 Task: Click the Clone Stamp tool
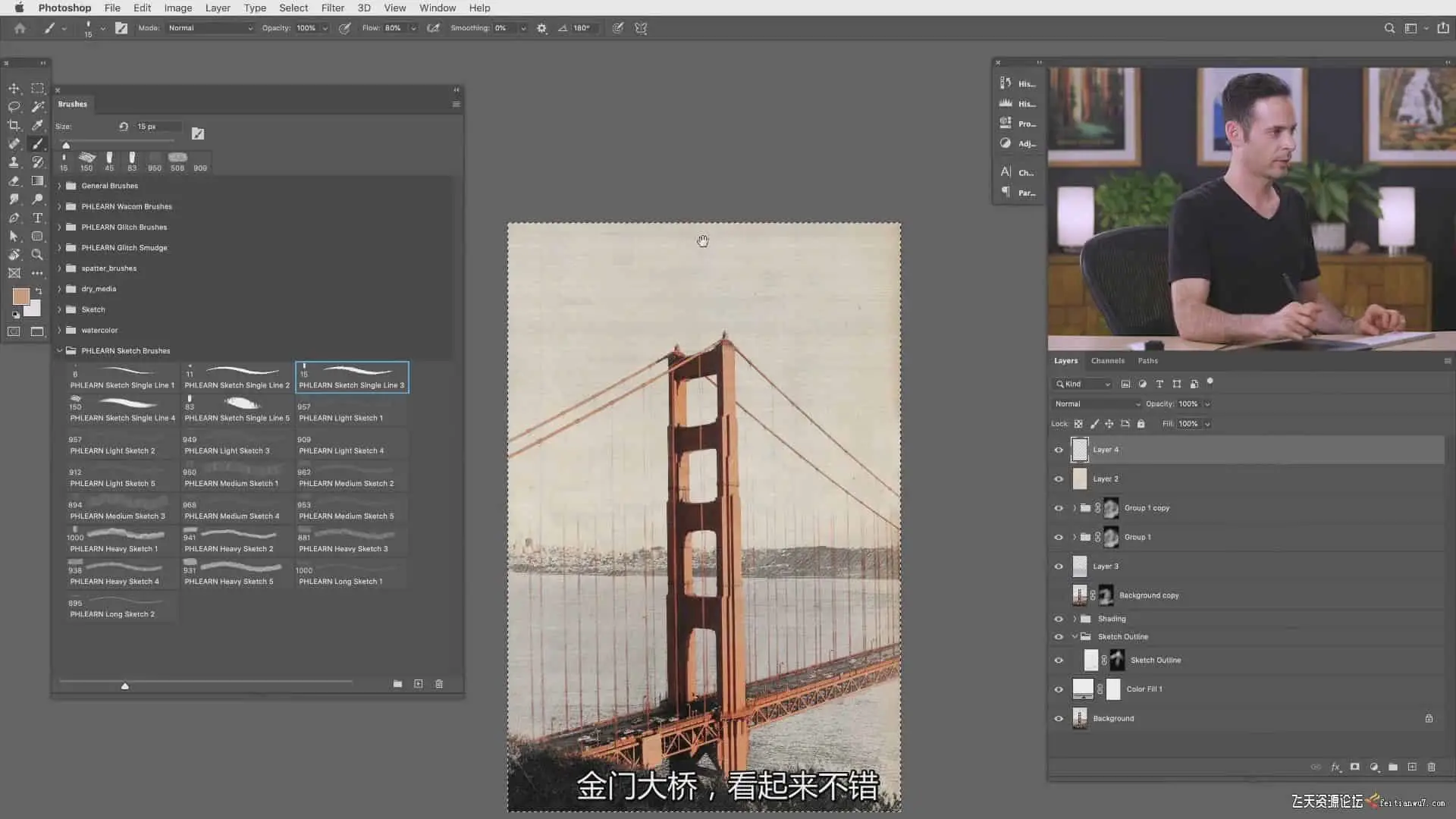tap(14, 162)
